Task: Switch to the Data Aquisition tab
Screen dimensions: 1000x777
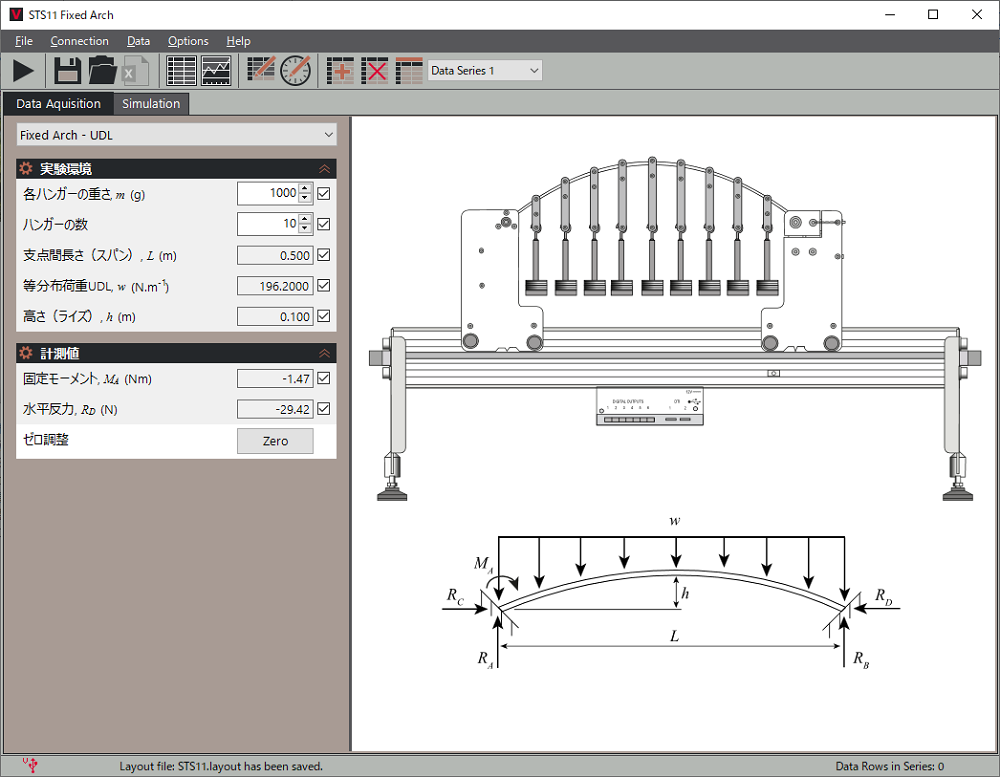Action: [59, 103]
